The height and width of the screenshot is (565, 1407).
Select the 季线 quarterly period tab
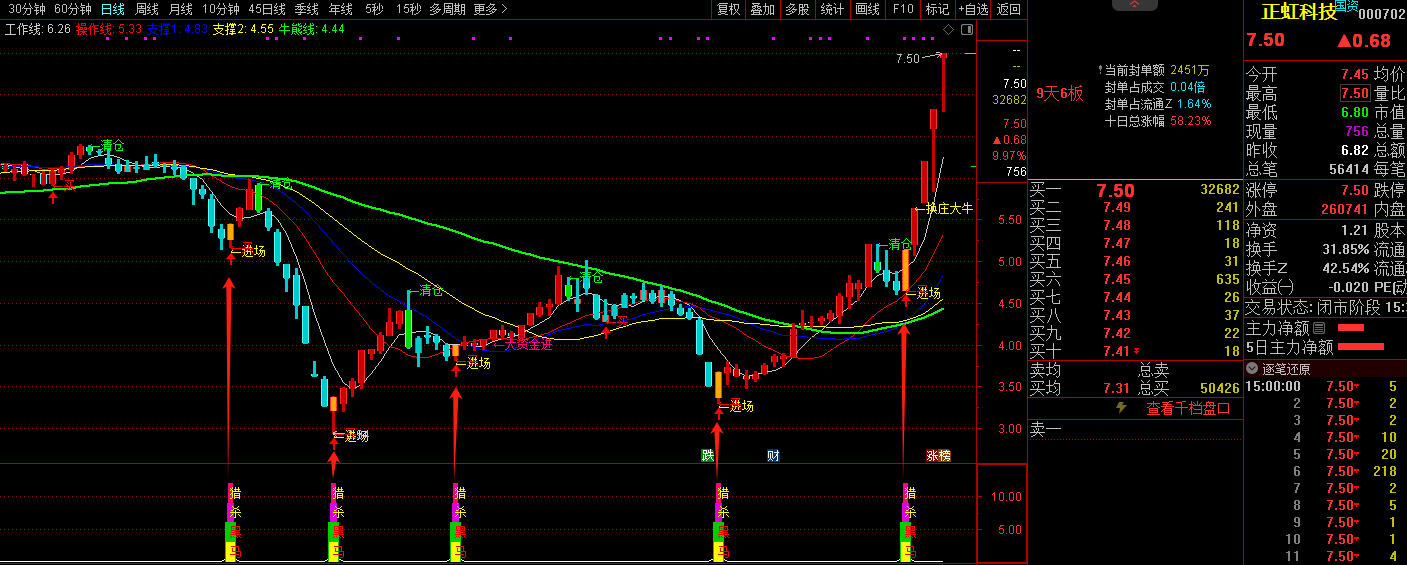[306, 9]
